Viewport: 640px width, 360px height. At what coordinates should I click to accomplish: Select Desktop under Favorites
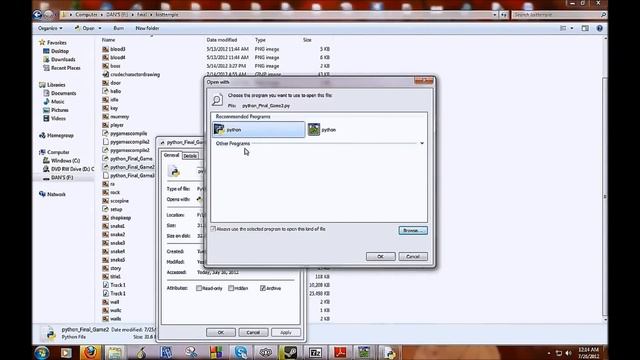coord(60,51)
